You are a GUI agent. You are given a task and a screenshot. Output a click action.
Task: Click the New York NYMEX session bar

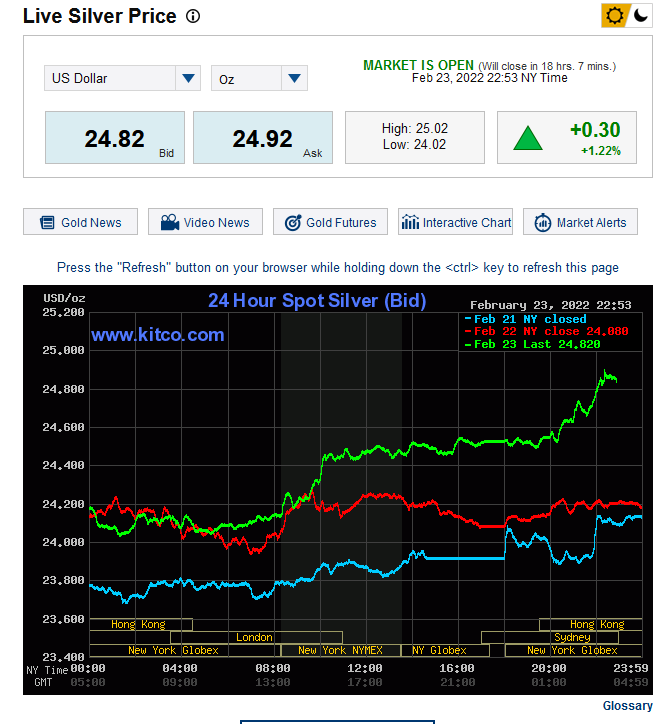tap(340, 650)
